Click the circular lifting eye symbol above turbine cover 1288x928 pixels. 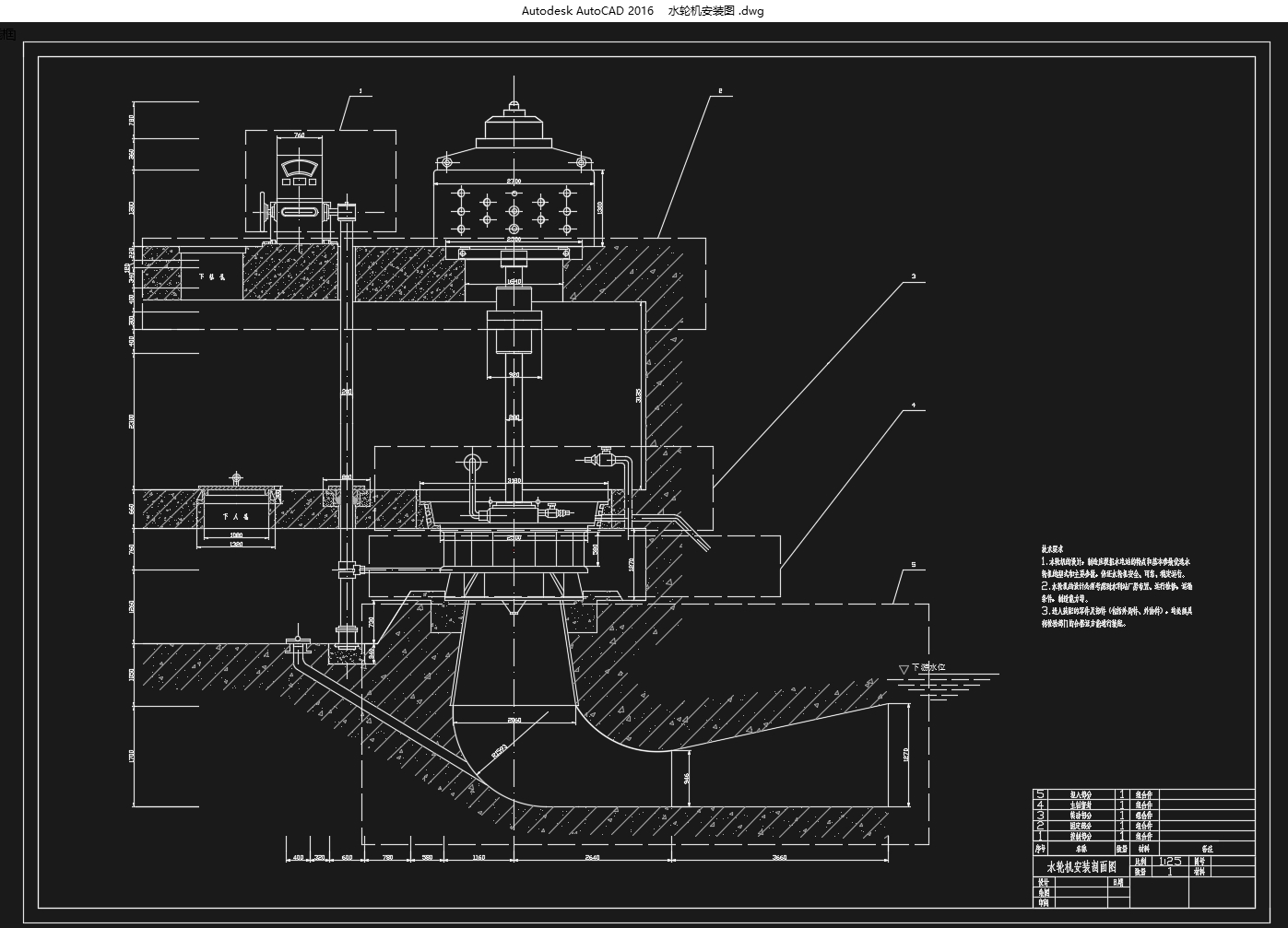(x=473, y=462)
